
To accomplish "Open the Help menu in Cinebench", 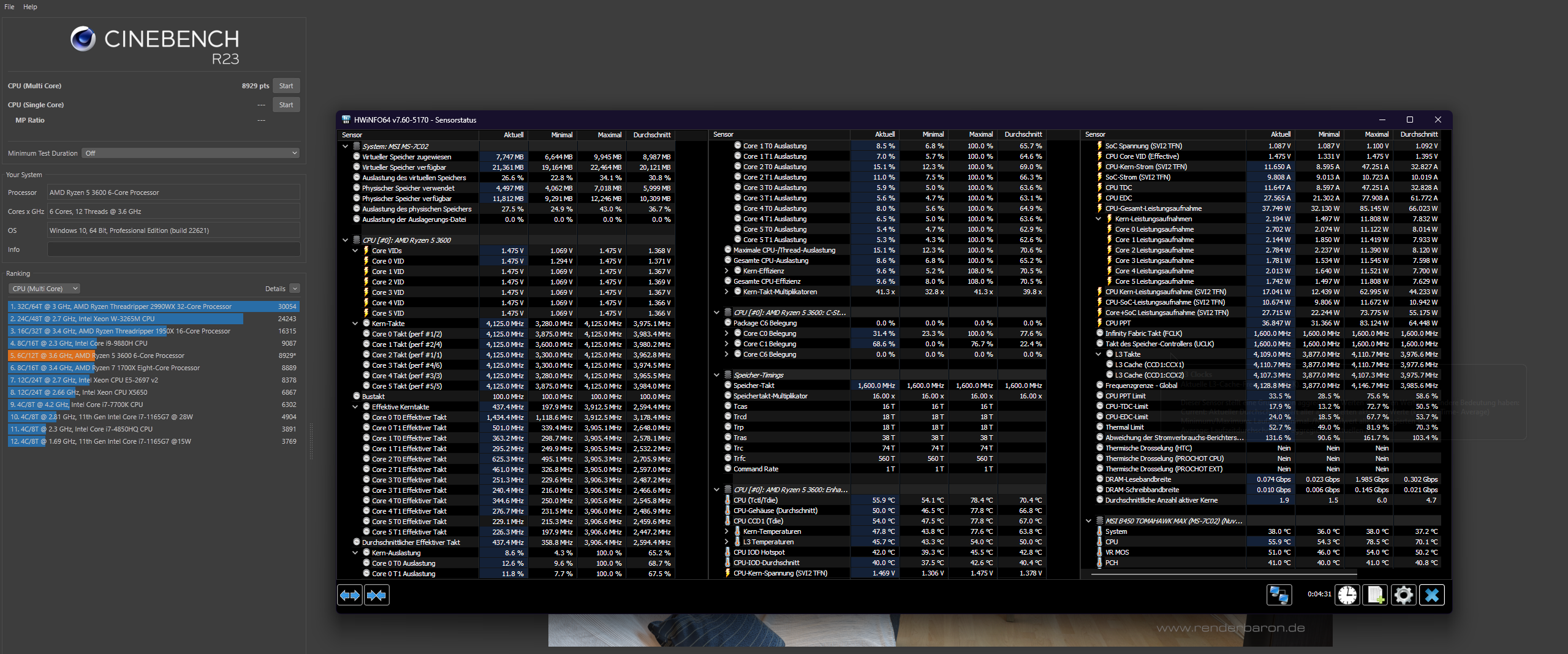I will pos(30,7).
